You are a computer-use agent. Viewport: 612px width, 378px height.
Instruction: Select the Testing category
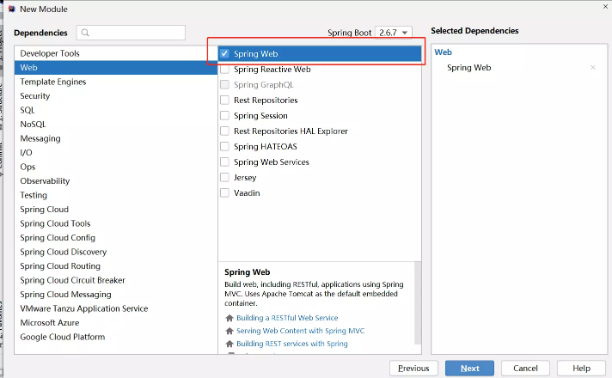point(116,195)
